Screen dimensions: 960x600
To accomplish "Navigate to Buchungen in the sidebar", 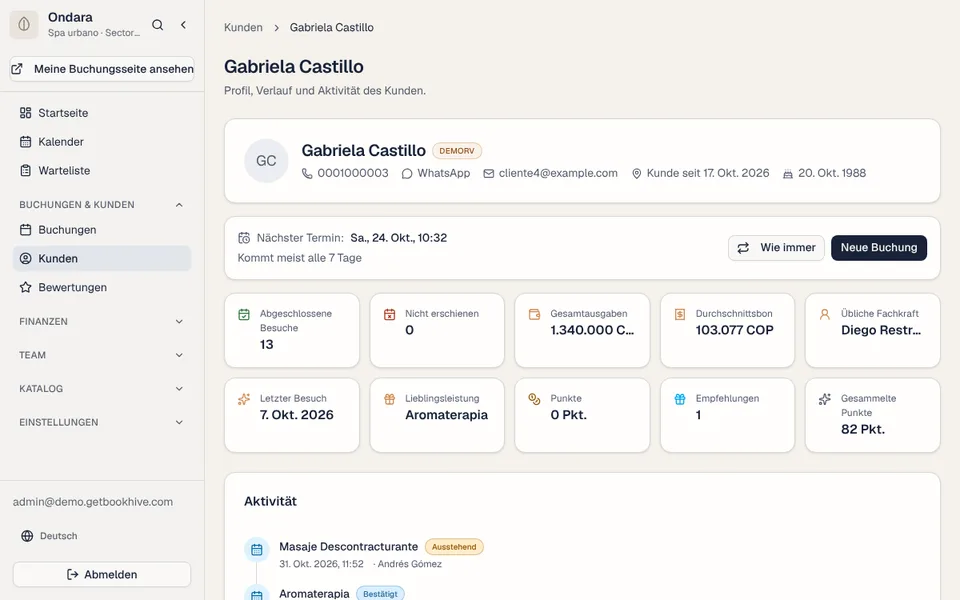I will tap(102, 230).
